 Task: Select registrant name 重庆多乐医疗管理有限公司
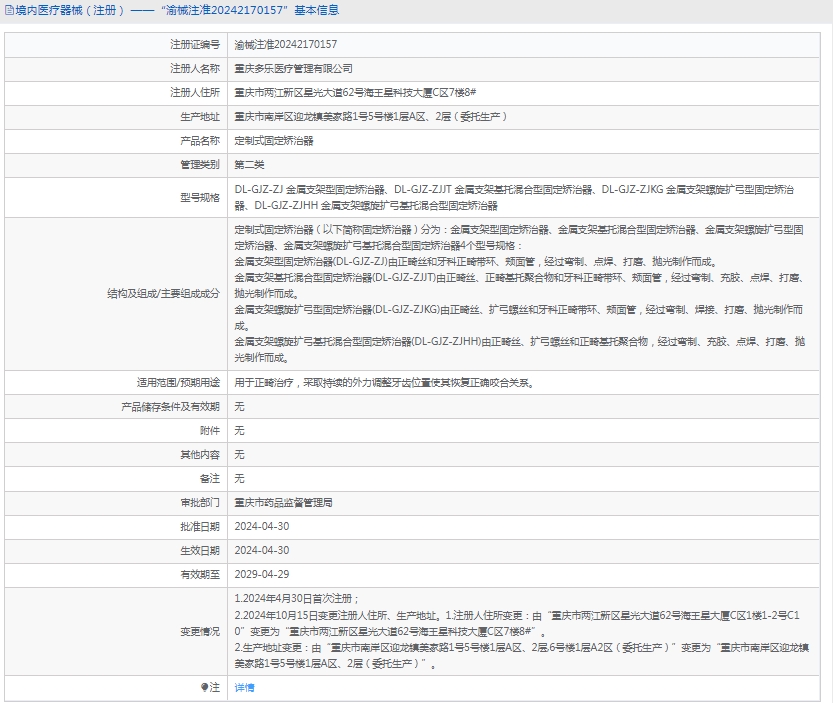(x=293, y=69)
